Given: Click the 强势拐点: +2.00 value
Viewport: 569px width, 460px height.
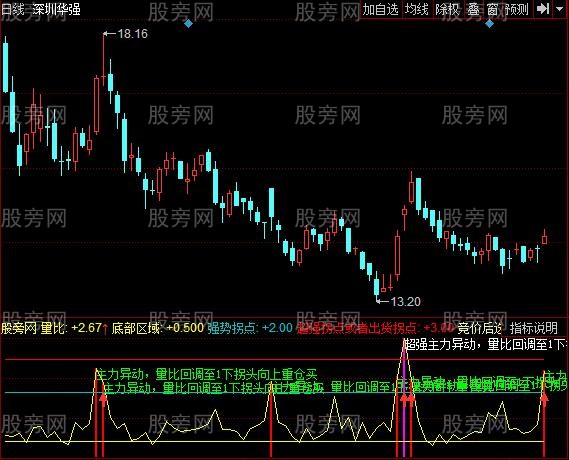Looking at the screenshot, I should point(250,328).
